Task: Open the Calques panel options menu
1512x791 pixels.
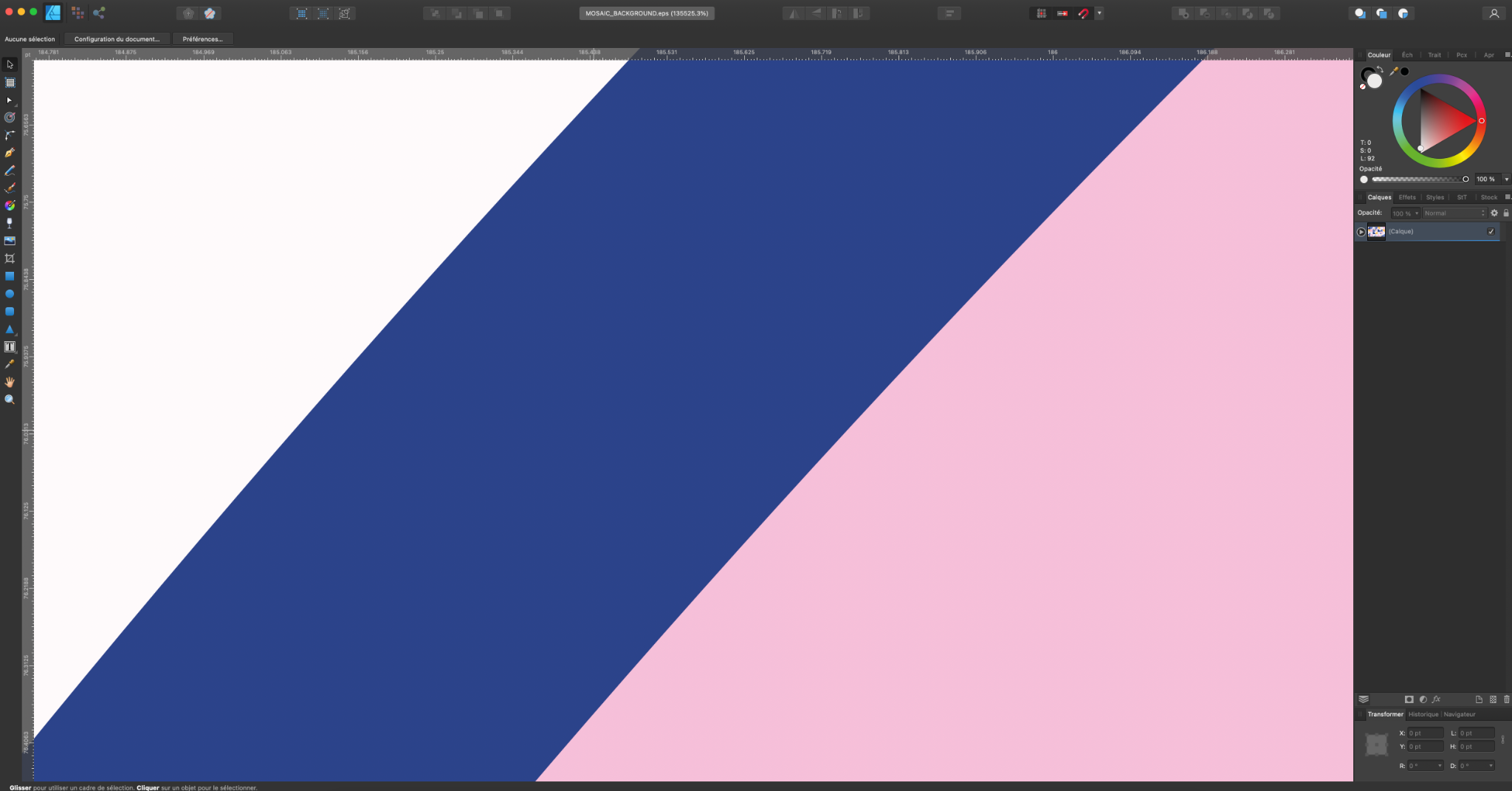Action: (1508, 197)
